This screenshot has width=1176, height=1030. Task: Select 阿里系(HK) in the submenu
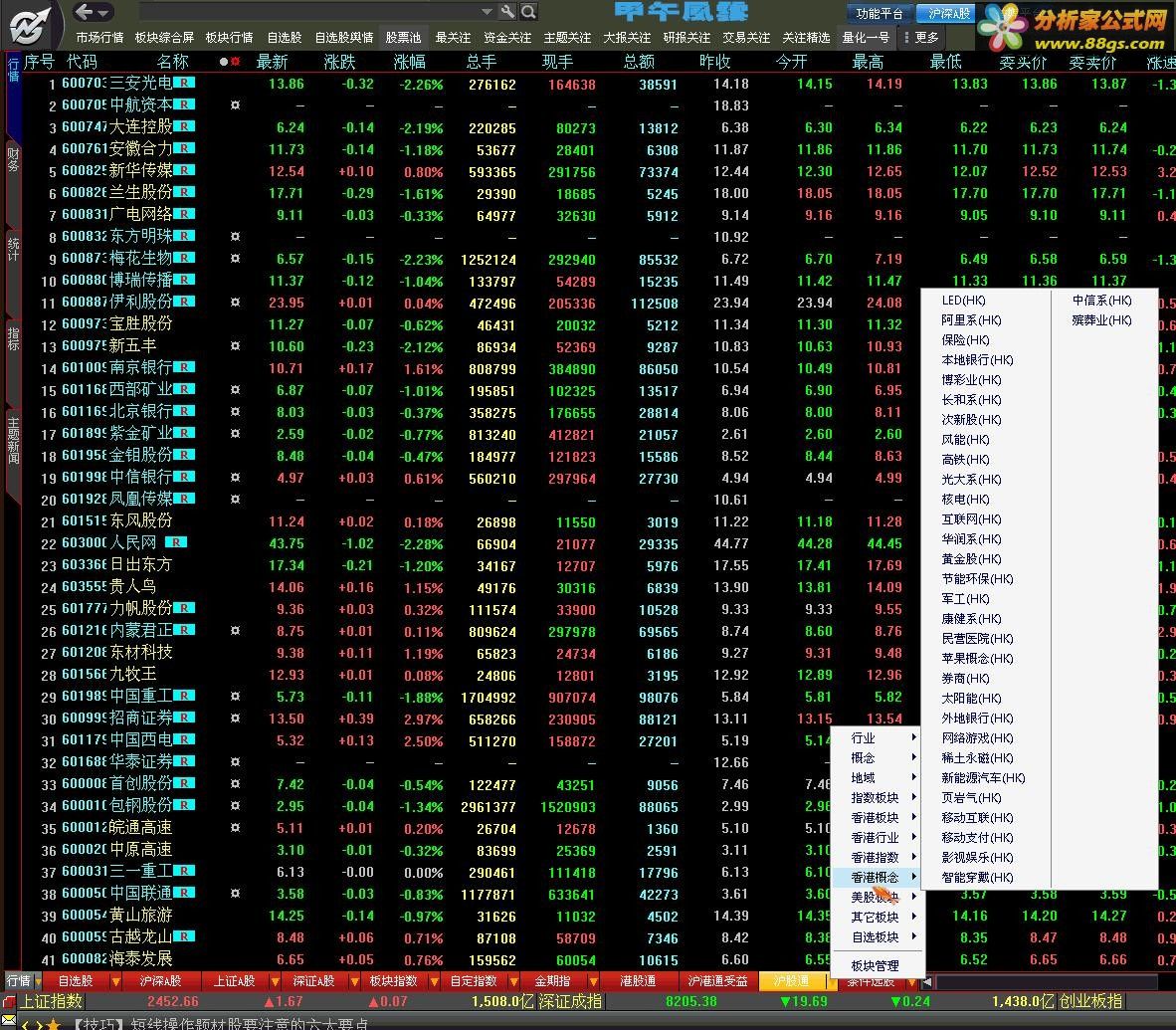pyautogui.click(x=971, y=320)
